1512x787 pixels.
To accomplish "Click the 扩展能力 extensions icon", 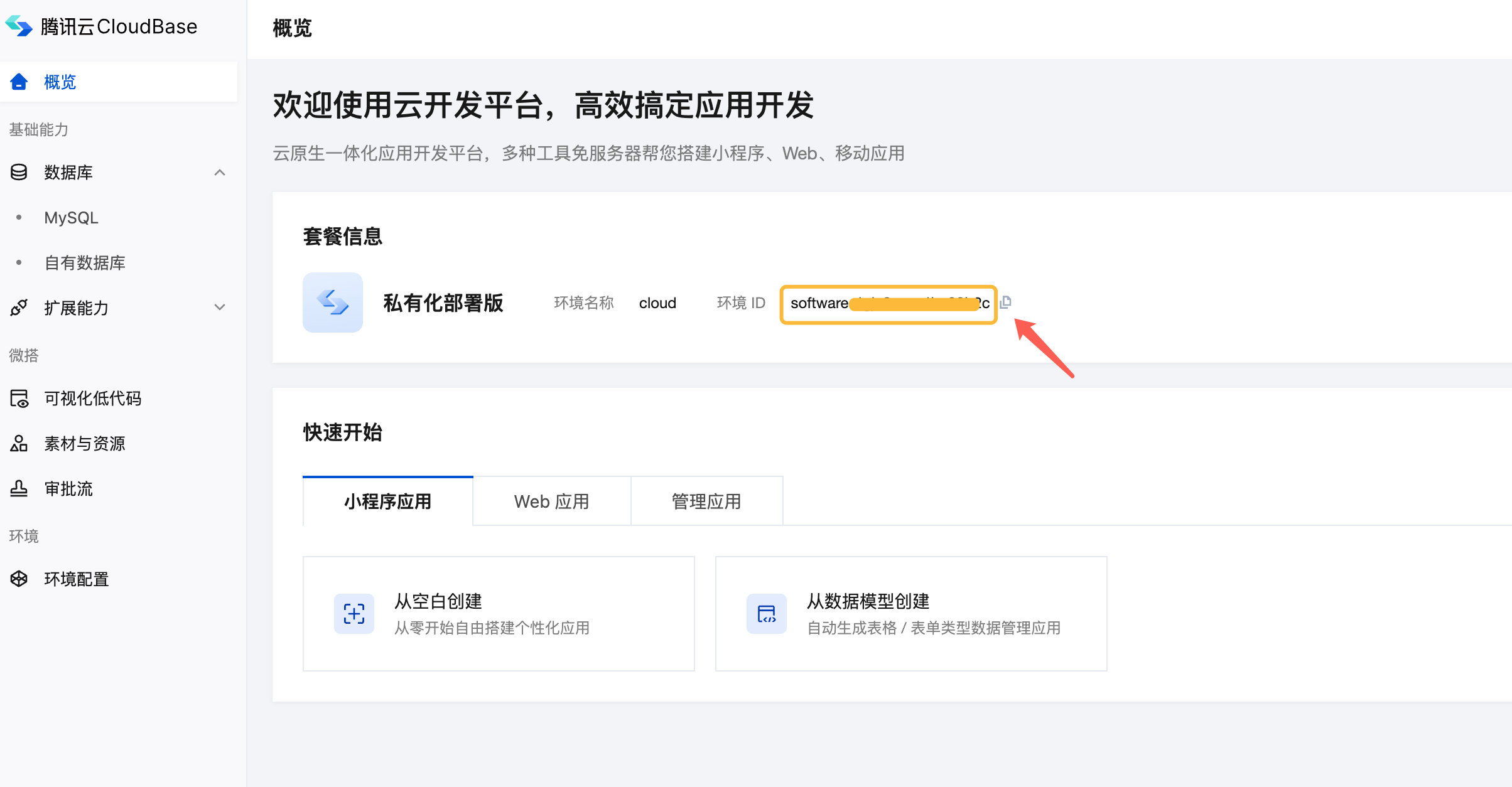I will (19, 308).
